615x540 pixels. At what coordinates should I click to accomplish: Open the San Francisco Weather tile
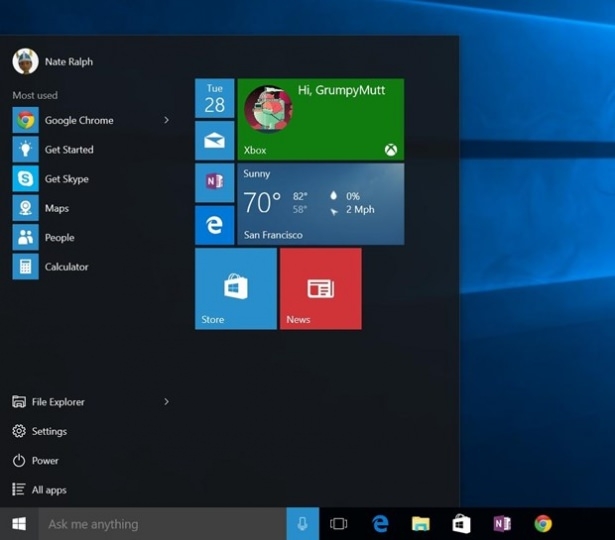[321, 204]
